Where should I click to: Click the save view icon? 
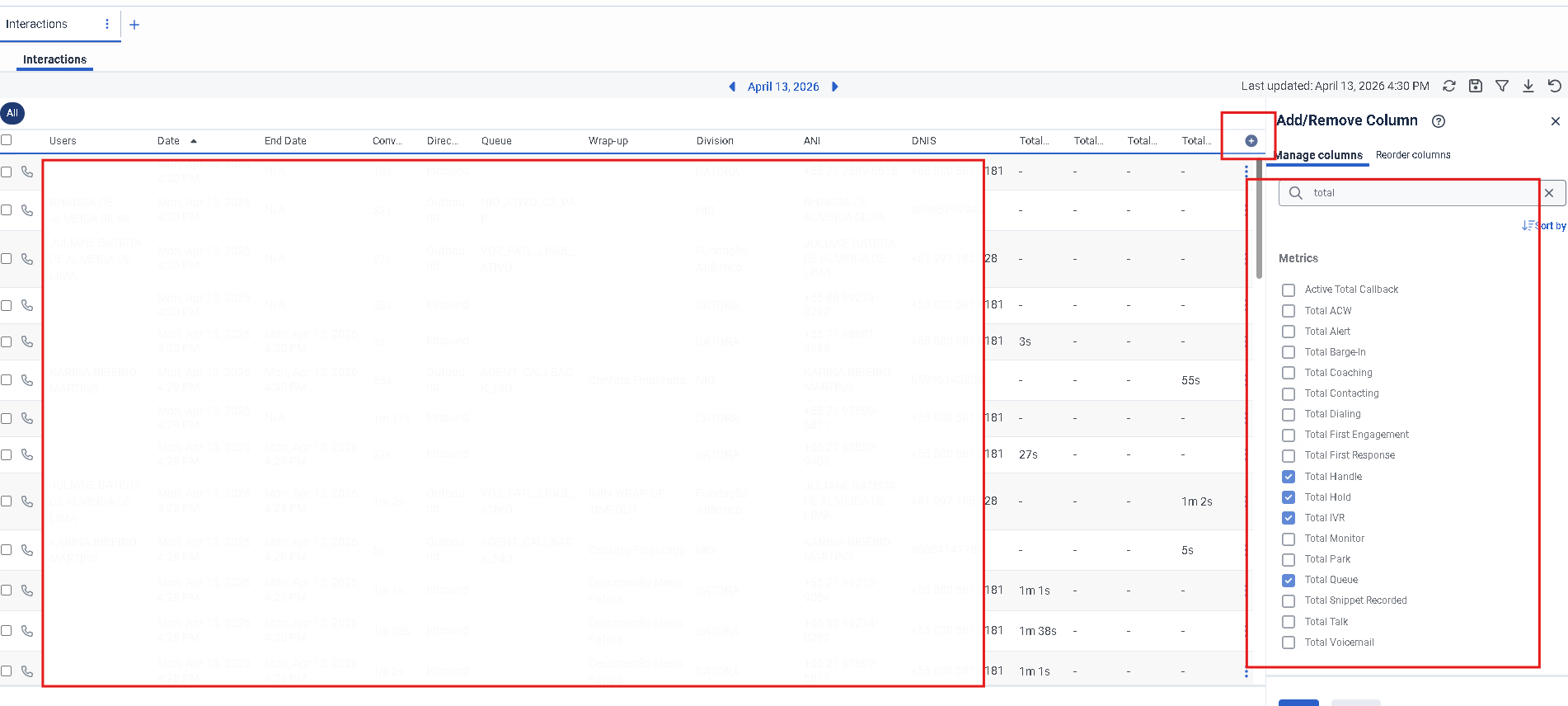[1476, 86]
